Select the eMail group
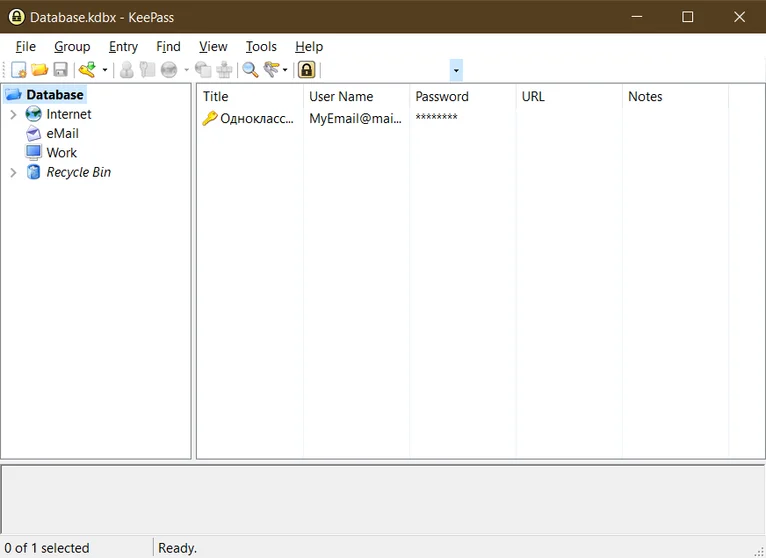 pyautogui.click(x=63, y=133)
